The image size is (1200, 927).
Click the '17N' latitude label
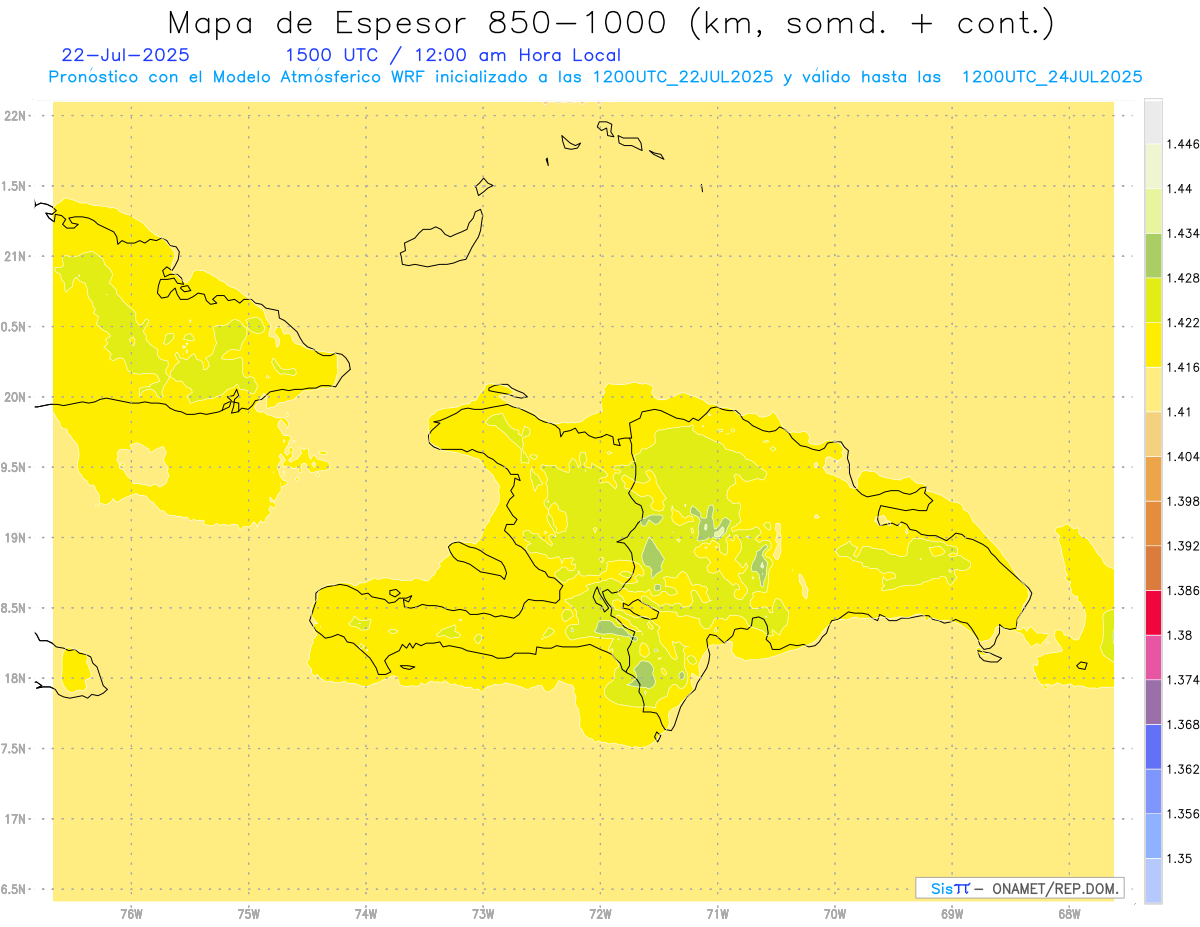click(x=15, y=819)
